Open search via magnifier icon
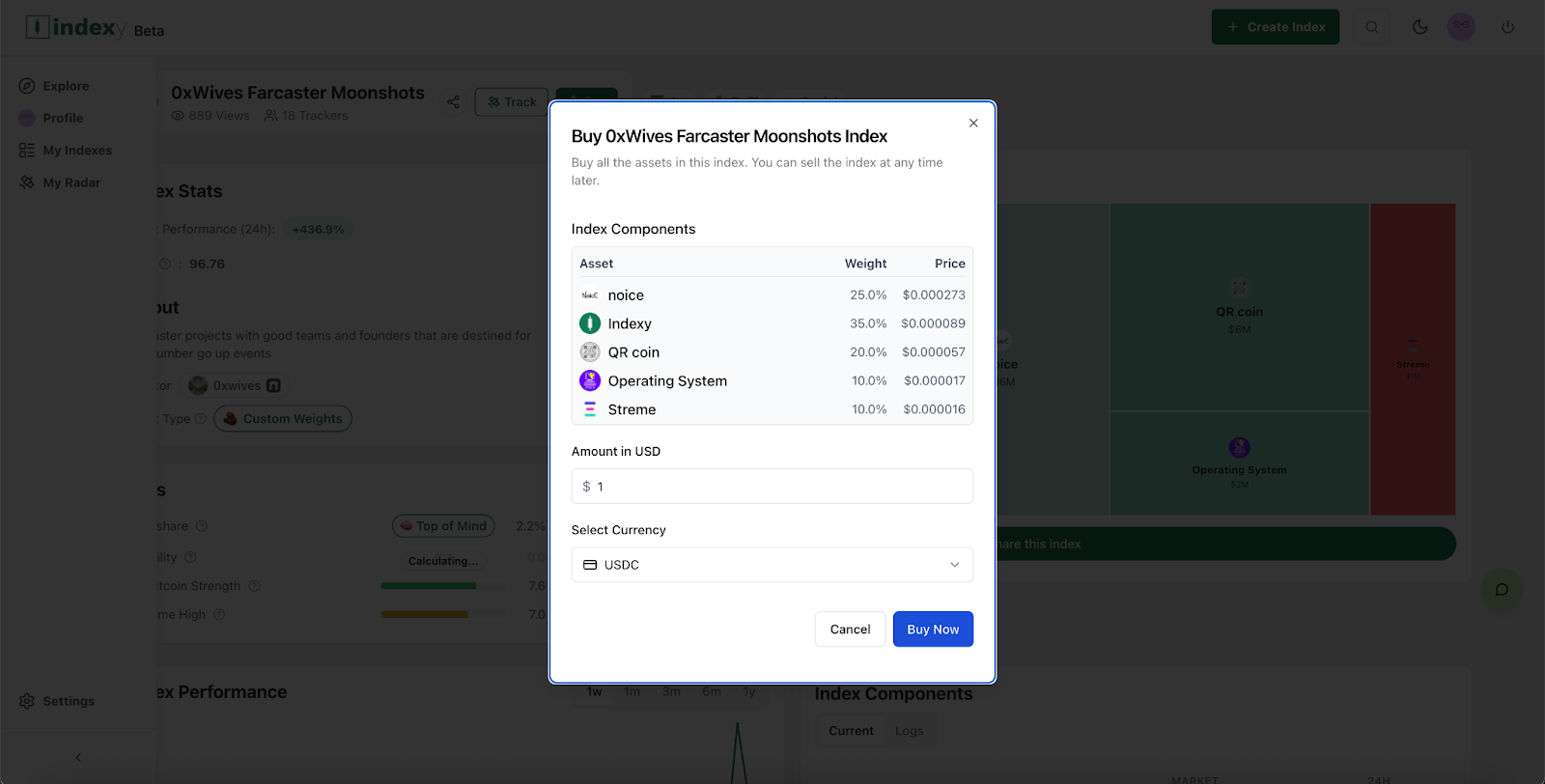The height and width of the screenshot is (784, 1545). click(1372, 27)
